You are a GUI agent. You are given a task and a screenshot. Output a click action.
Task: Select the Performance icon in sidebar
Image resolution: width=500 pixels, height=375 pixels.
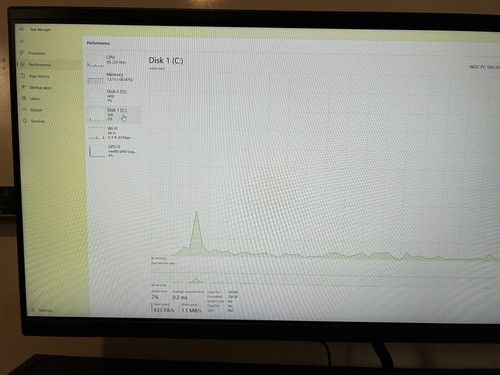point(22,64)
